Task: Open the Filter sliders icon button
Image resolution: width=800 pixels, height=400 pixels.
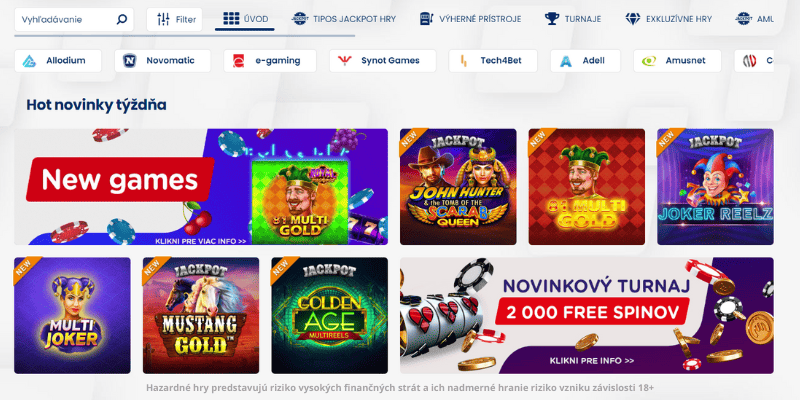Action: (x=163, y=19)
